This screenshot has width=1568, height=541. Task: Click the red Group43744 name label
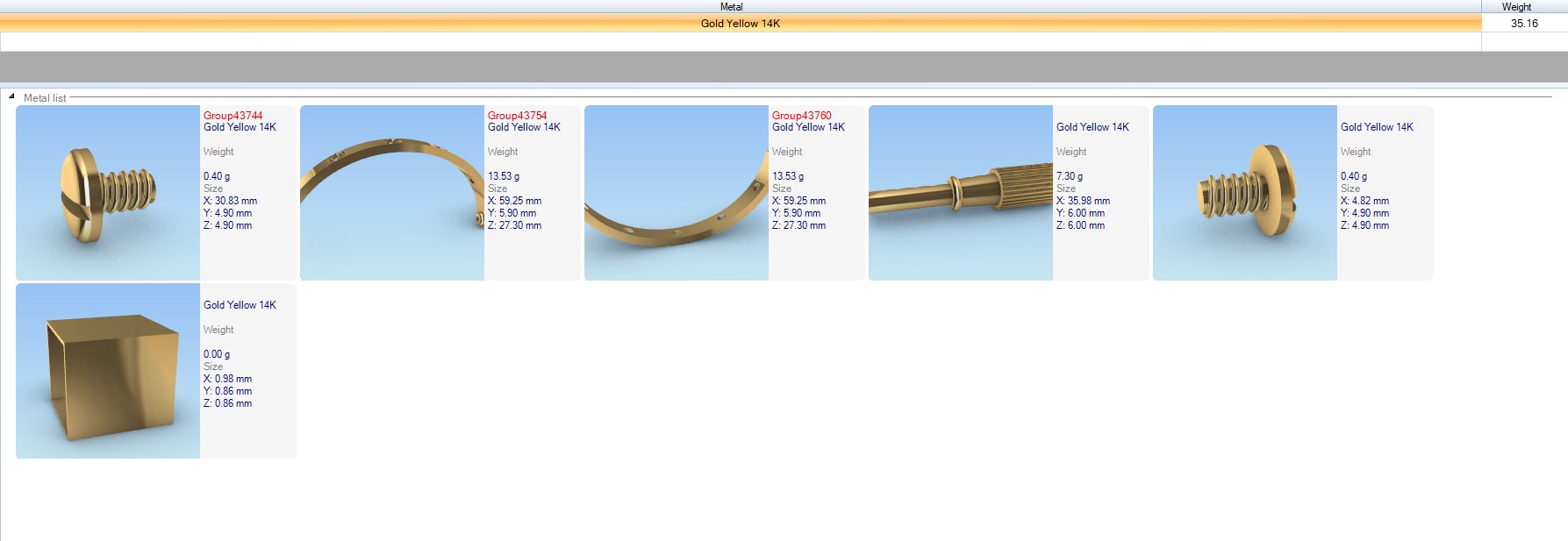tap(233, 116)
